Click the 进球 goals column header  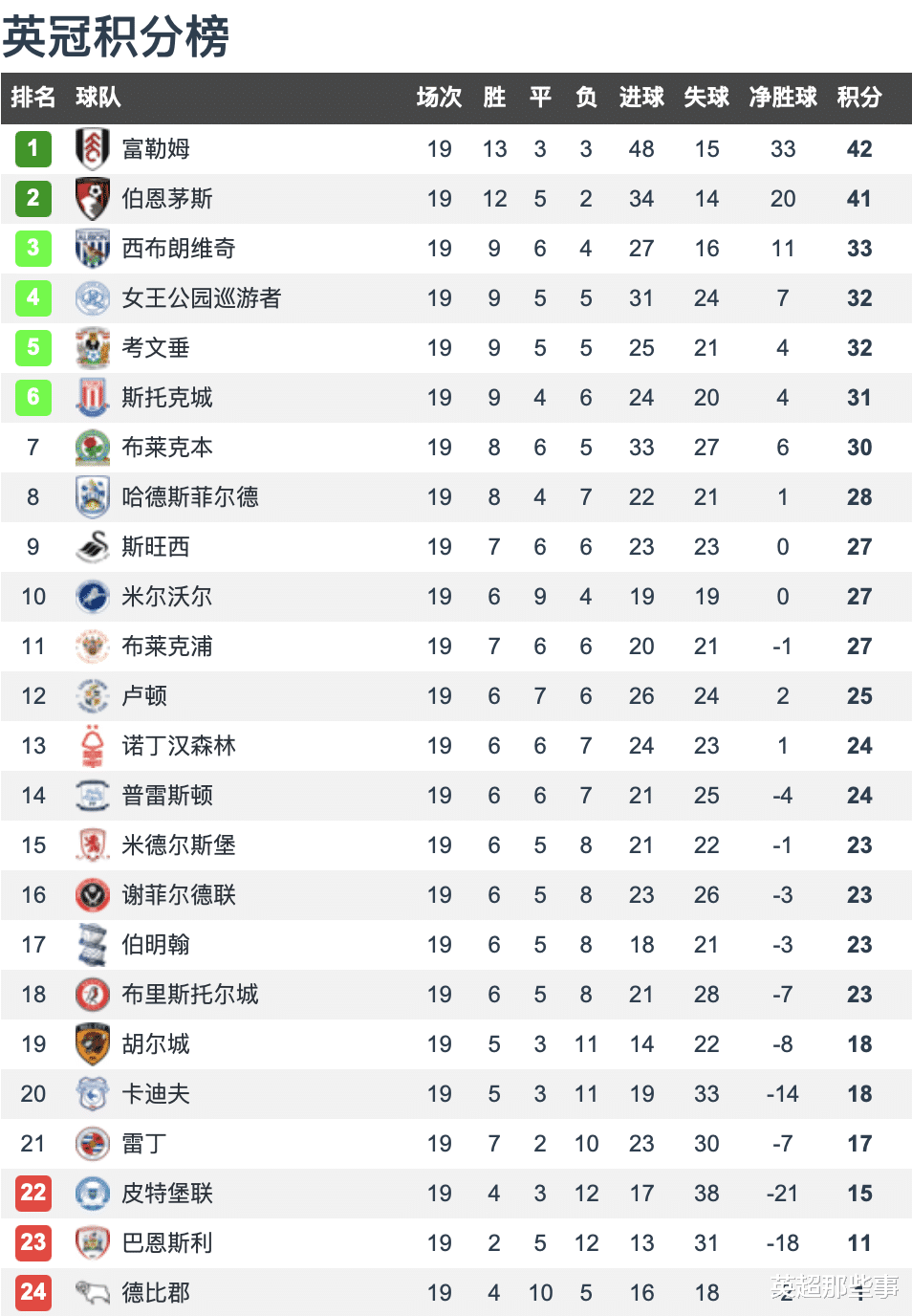pos(641,97)
